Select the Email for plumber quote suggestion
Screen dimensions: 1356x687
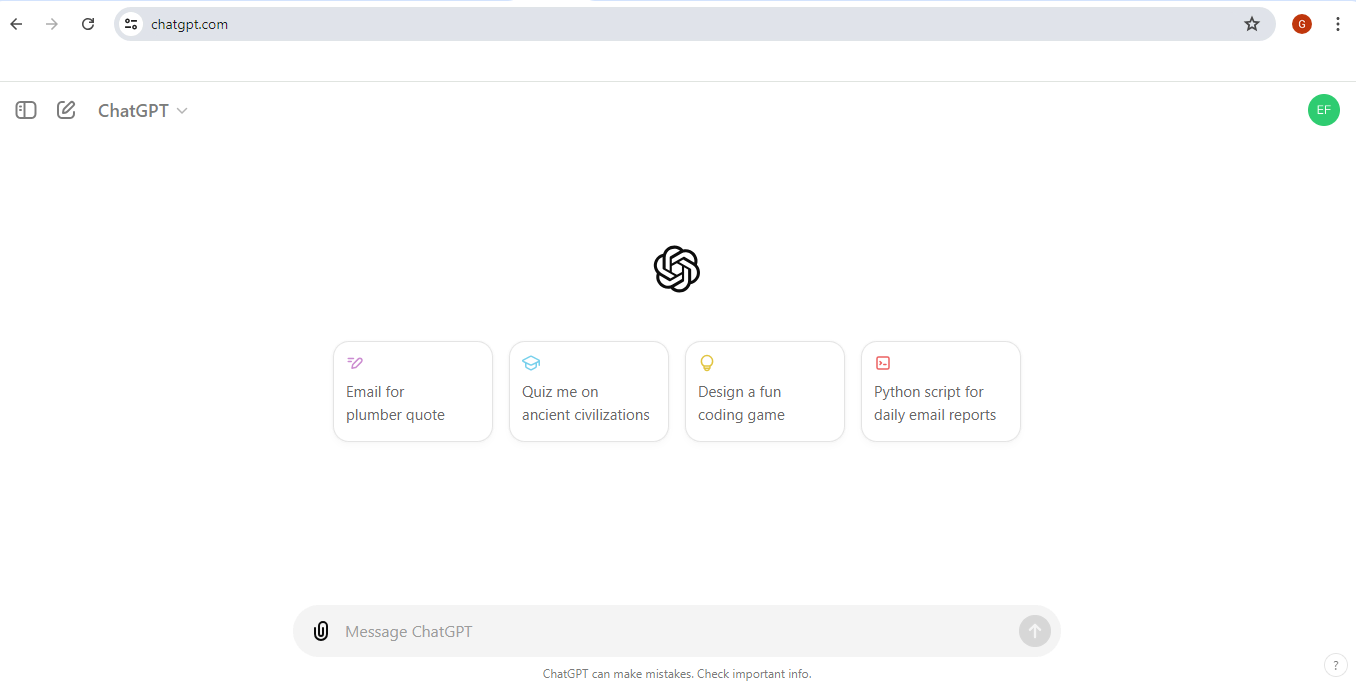tap(413, 391)
